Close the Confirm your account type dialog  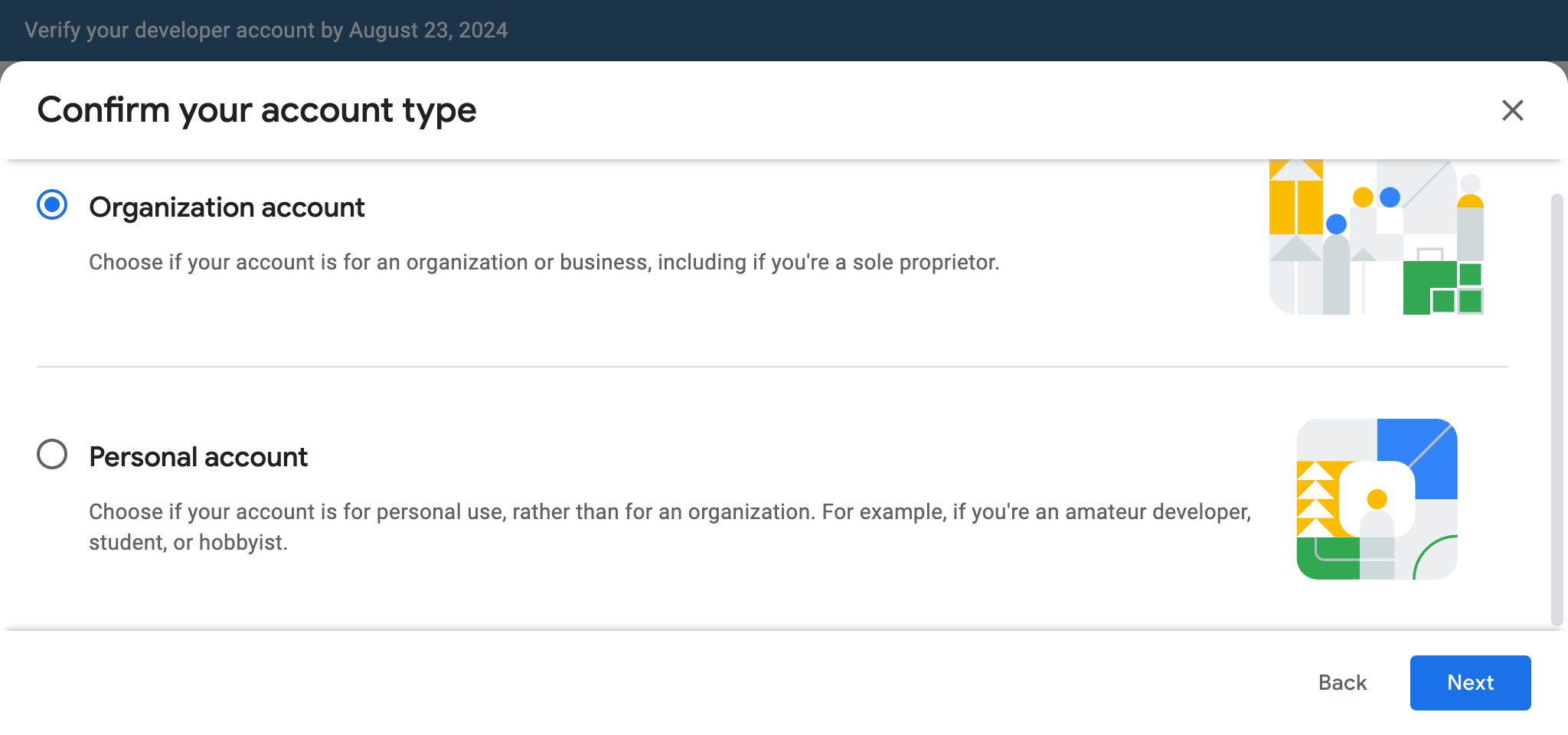pyautogui.click(x=1512, y=110)
